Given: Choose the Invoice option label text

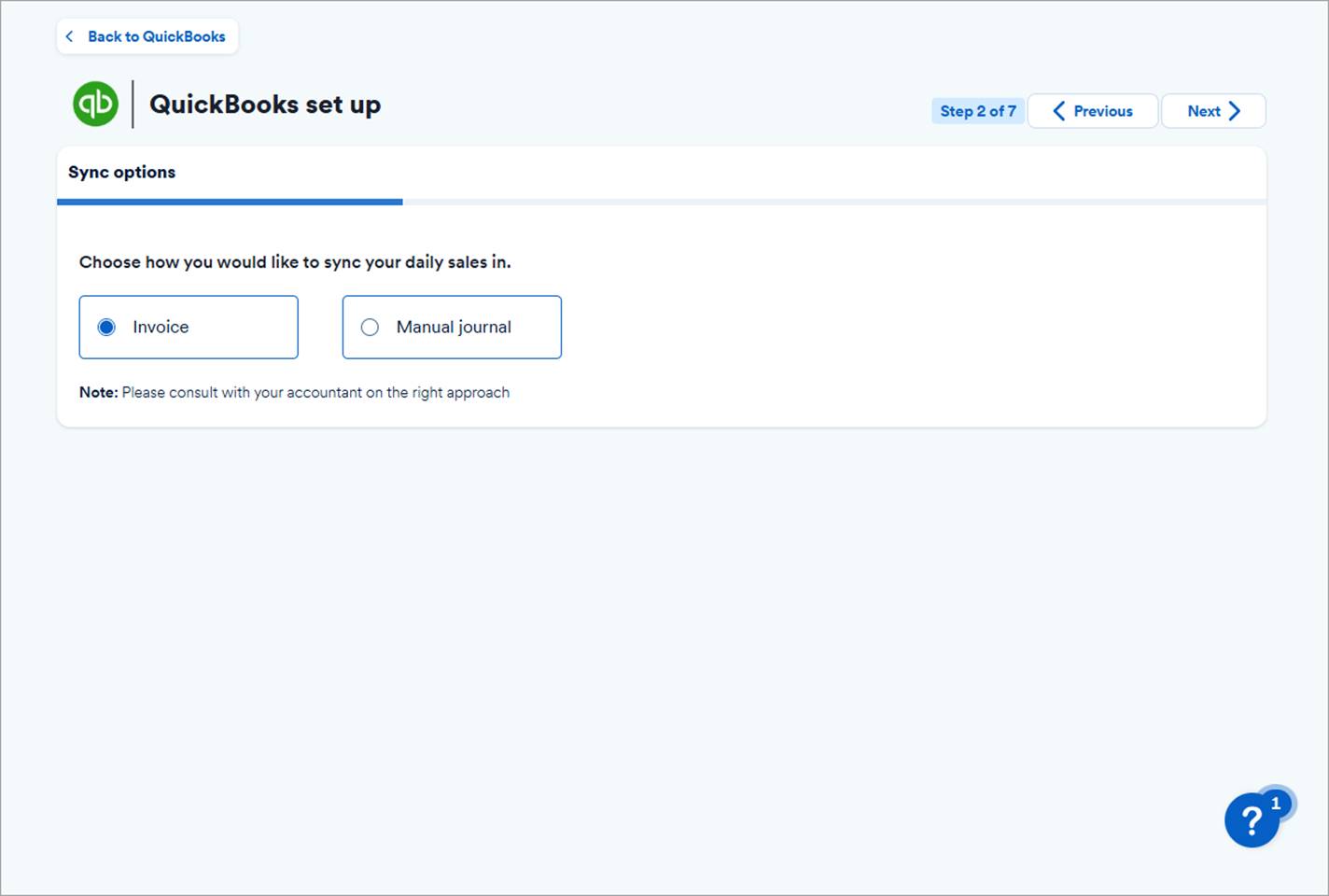Looking at the screenshot, I should [161, 328].
